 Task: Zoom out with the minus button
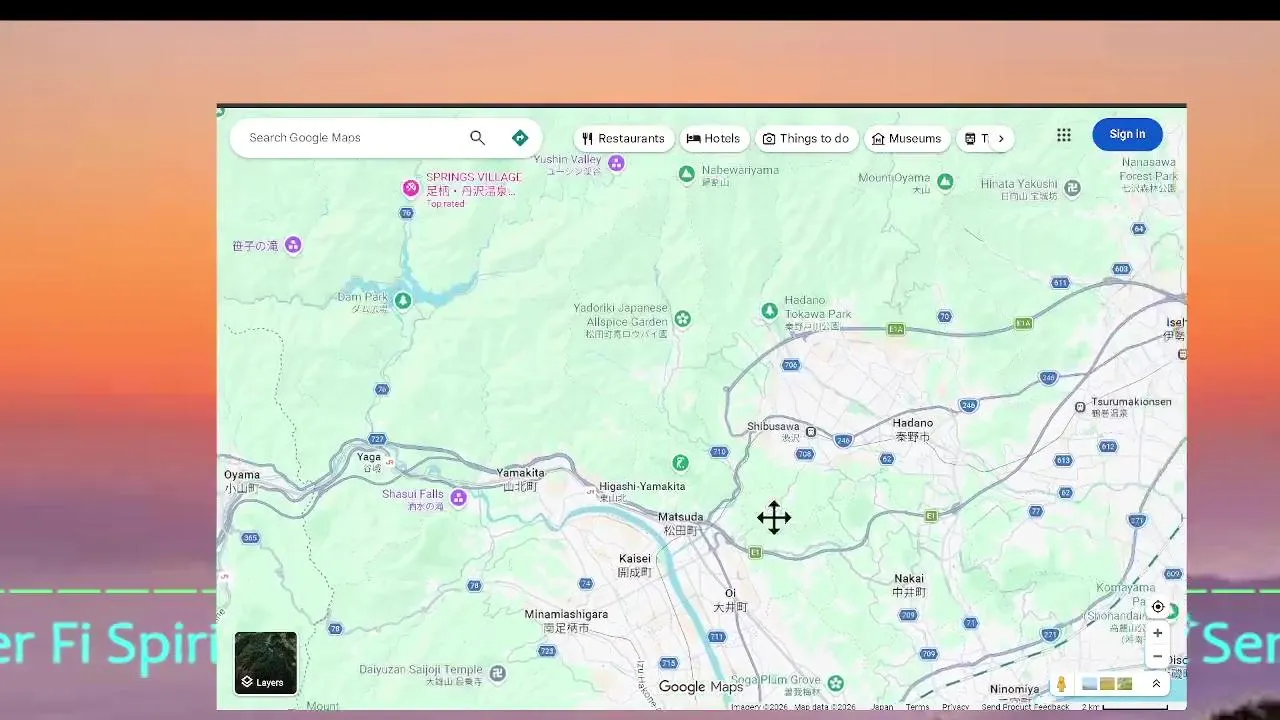1158,657
